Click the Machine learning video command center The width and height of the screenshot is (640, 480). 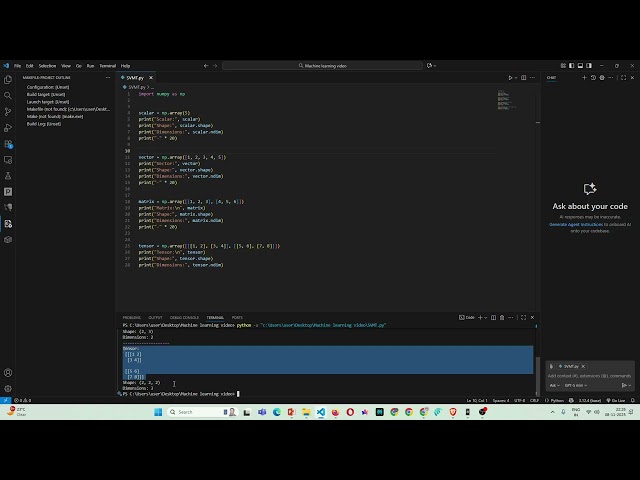click(x=322, y=66)
